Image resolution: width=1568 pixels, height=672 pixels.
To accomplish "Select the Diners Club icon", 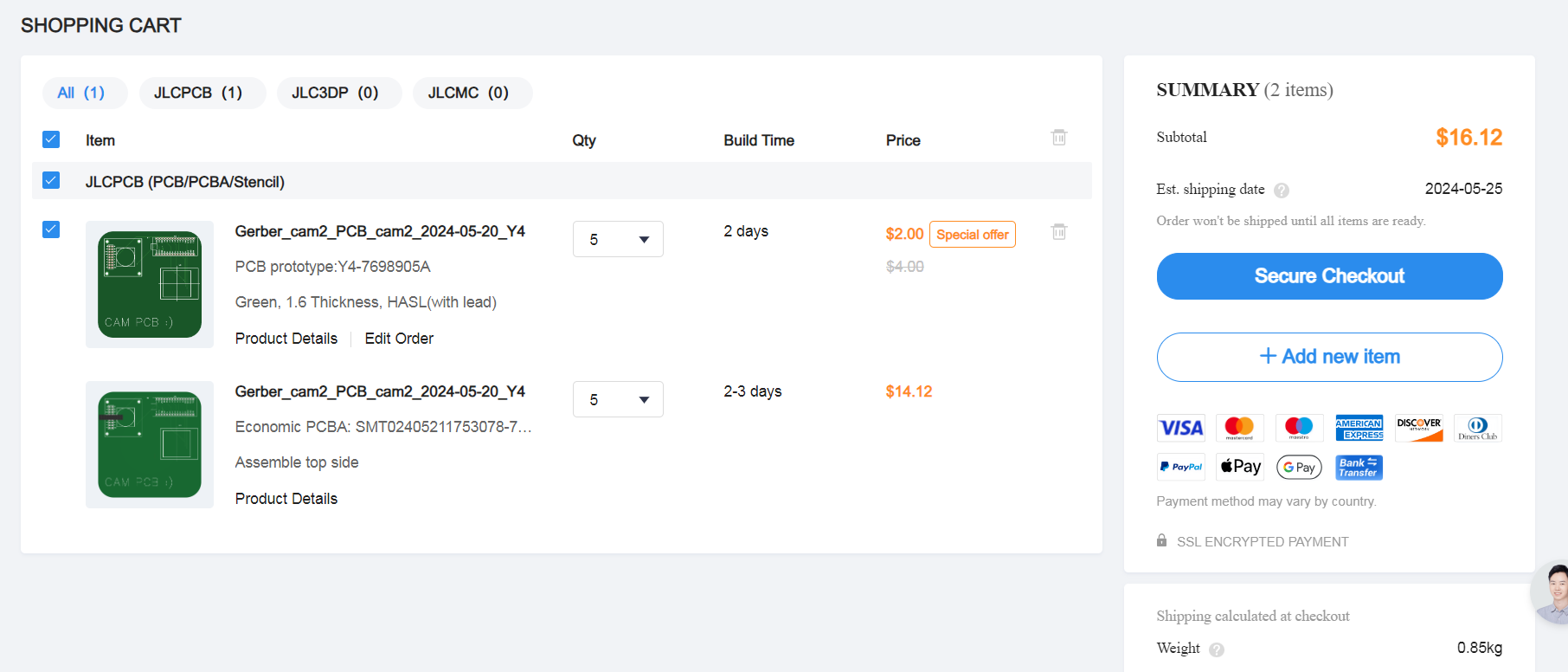I will (1478, 428).
